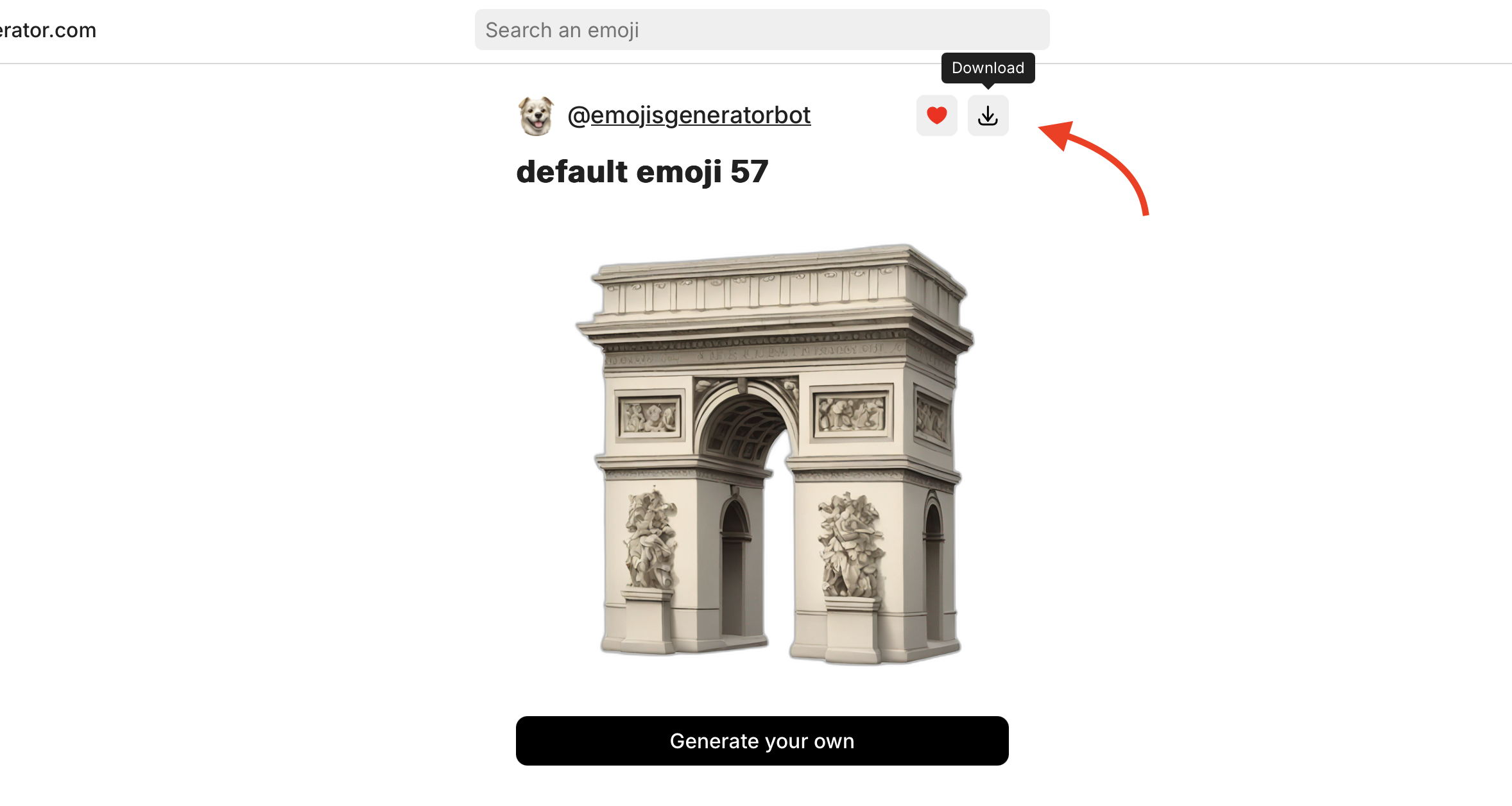Tap the smiling dog icon beside username
This screenshot has height=806, width=1512.
pos(536,116)
